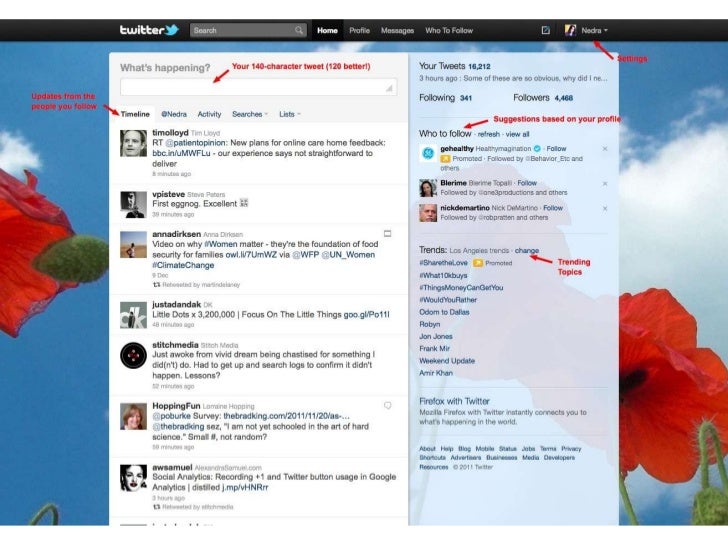This screenshot has height=546, width=728.
Task: Click the media icon on annadirksen's tweet
Action: point(387,234)
